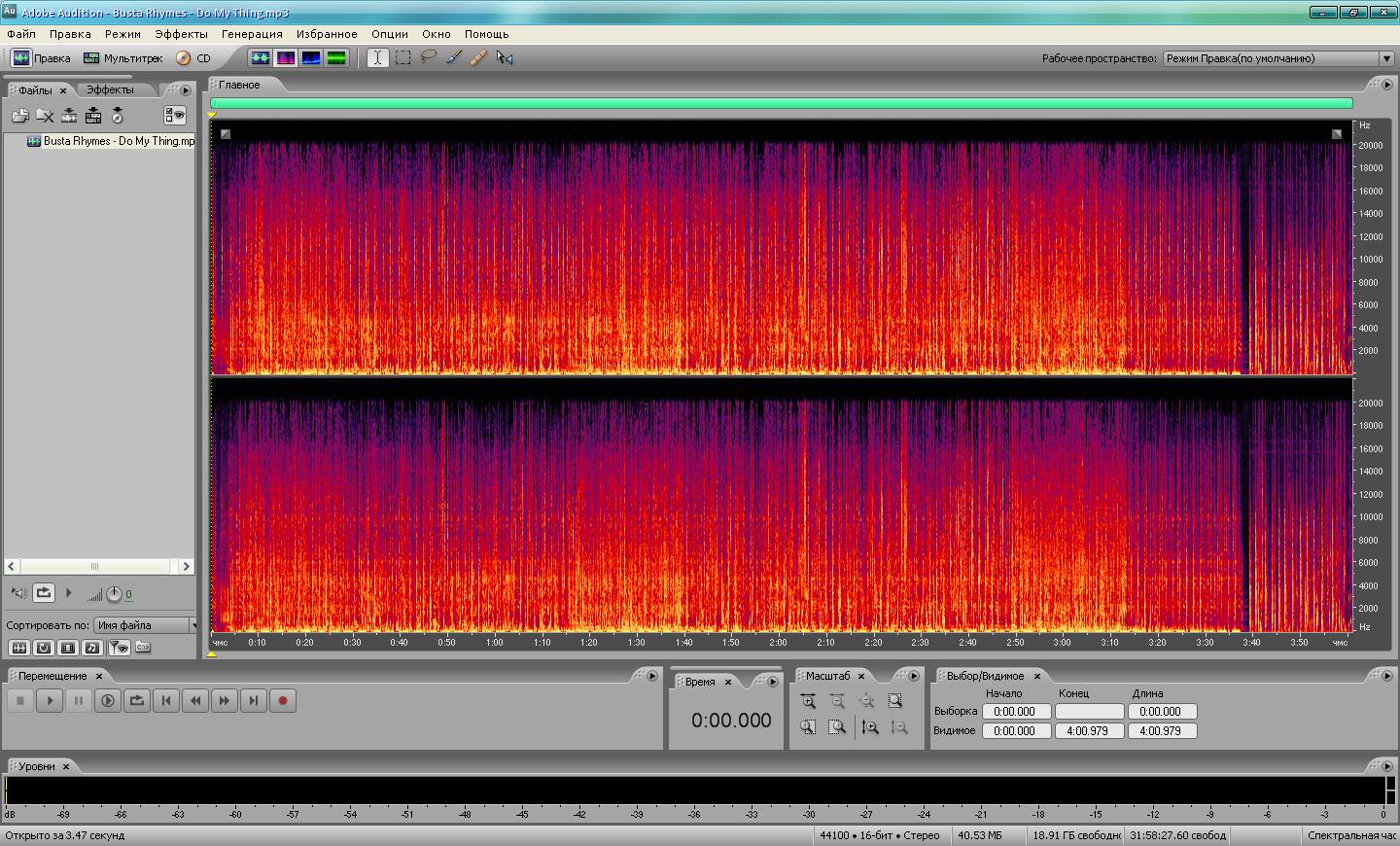Click the Play transport button
This screenshot has height=846, width=1400.
(50, 700)
